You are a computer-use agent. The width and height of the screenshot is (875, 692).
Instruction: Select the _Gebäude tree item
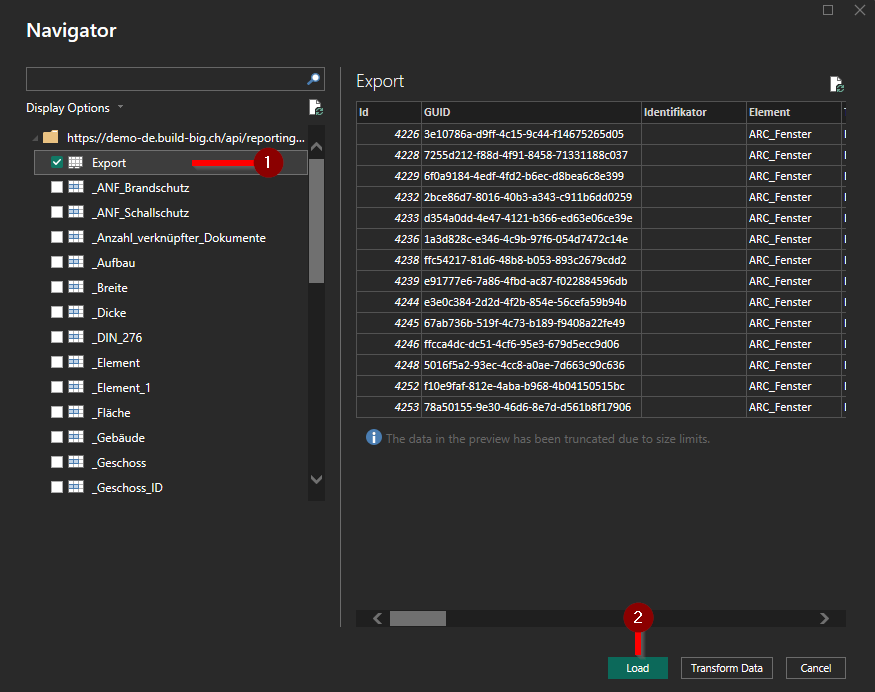(118, 438)
